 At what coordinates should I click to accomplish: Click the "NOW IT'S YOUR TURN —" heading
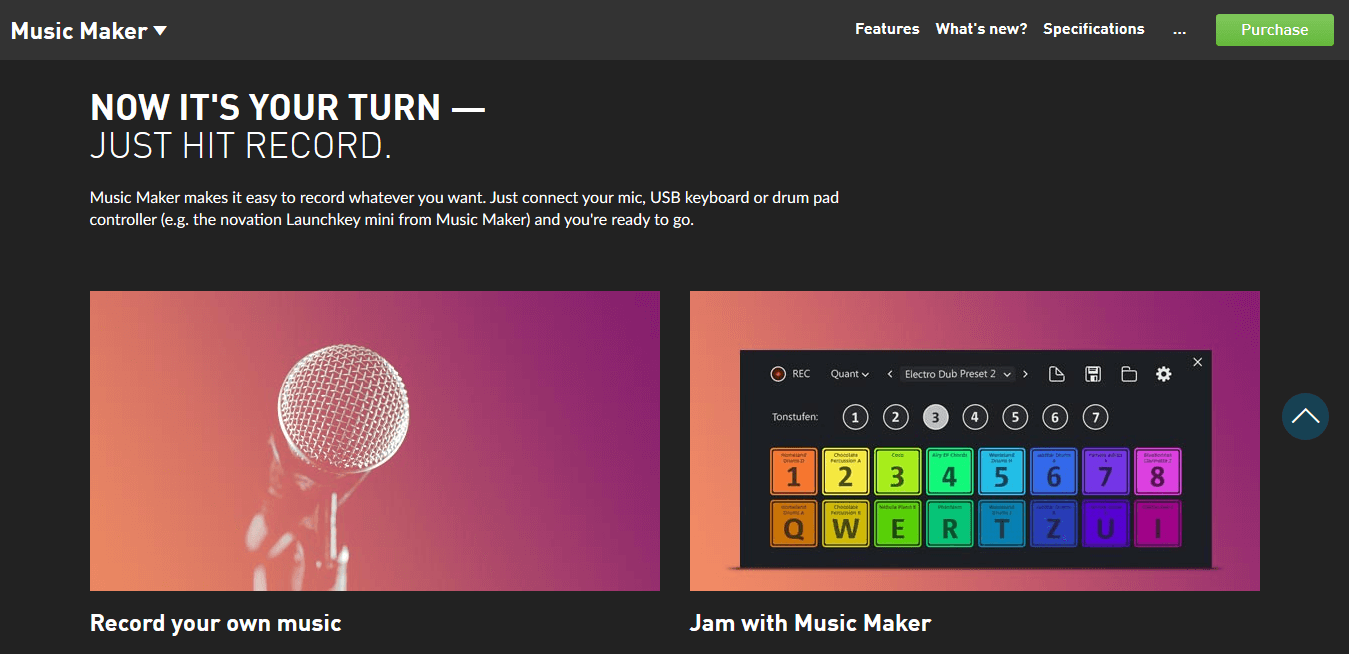point(288,107)
